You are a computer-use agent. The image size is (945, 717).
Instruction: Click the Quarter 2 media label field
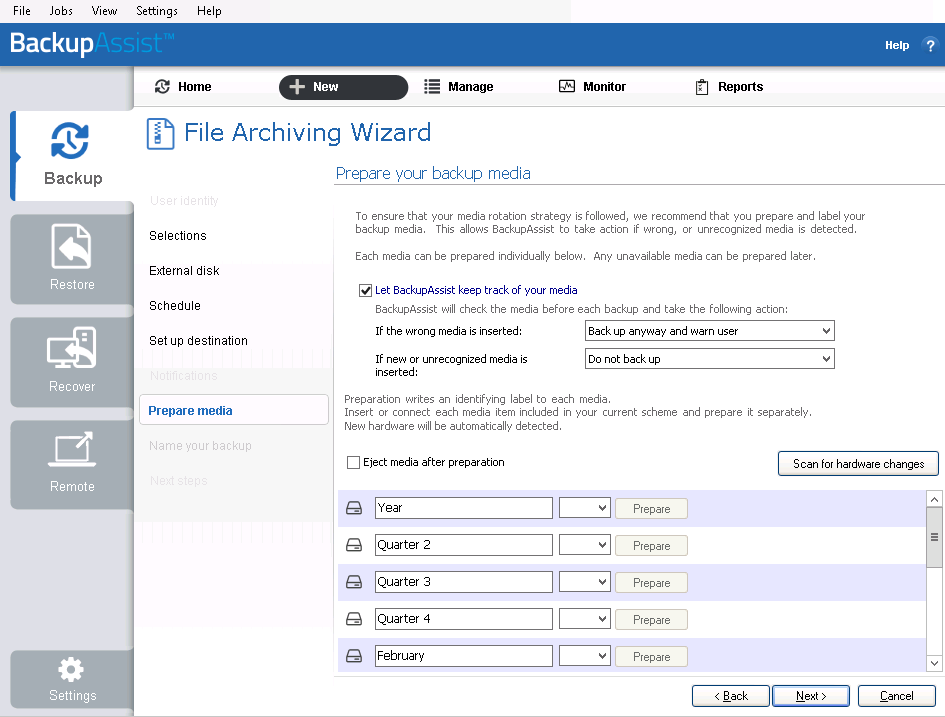point(463,545)
